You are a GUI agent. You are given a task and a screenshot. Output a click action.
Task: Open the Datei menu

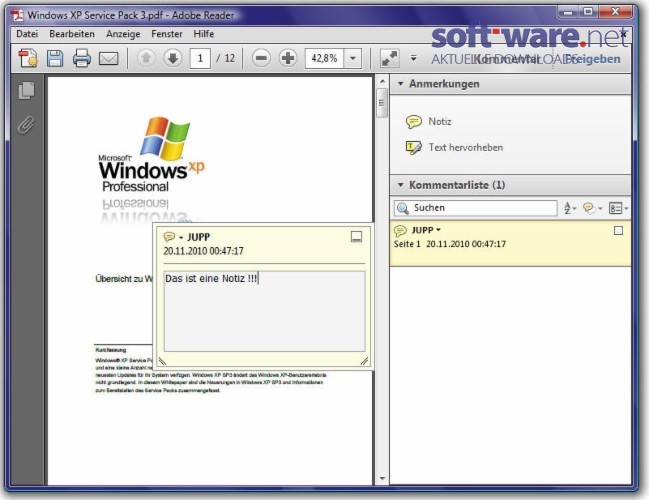(x=27, y=34)
